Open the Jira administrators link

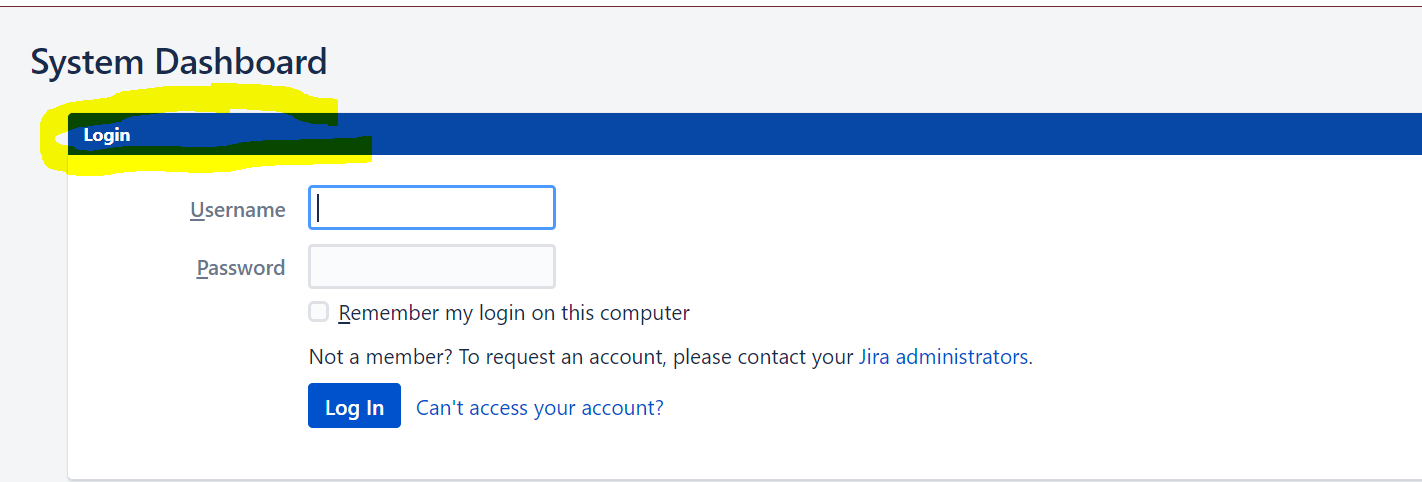tap(943, 357)
